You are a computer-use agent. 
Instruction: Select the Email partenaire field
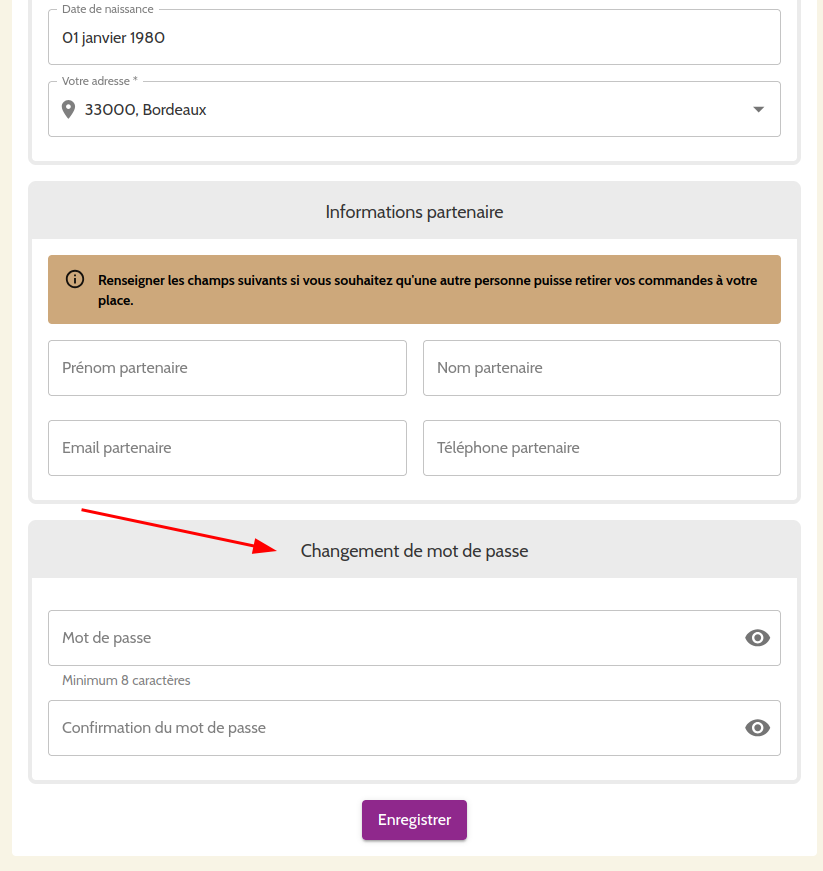[x=227, y=448]
